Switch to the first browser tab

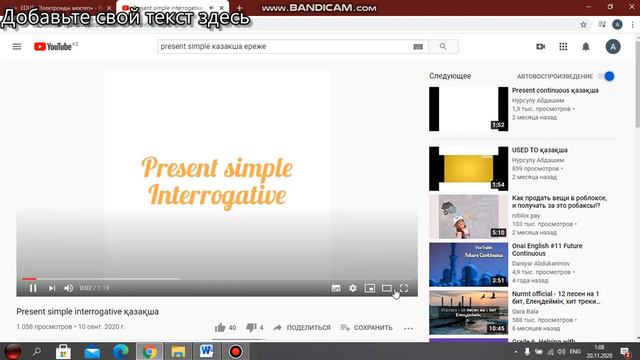61,8
